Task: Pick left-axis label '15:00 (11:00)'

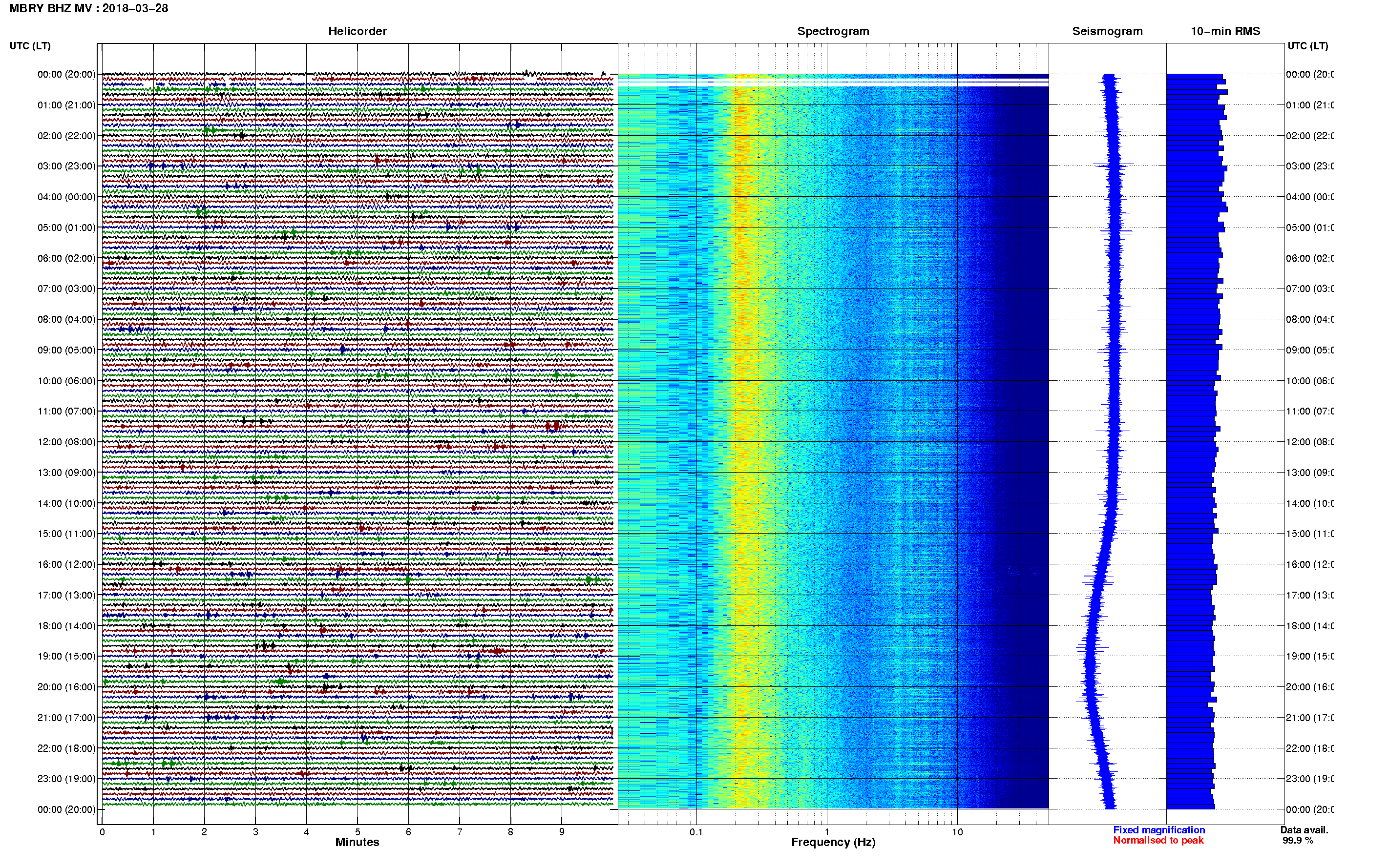Action: pos(66,533)
